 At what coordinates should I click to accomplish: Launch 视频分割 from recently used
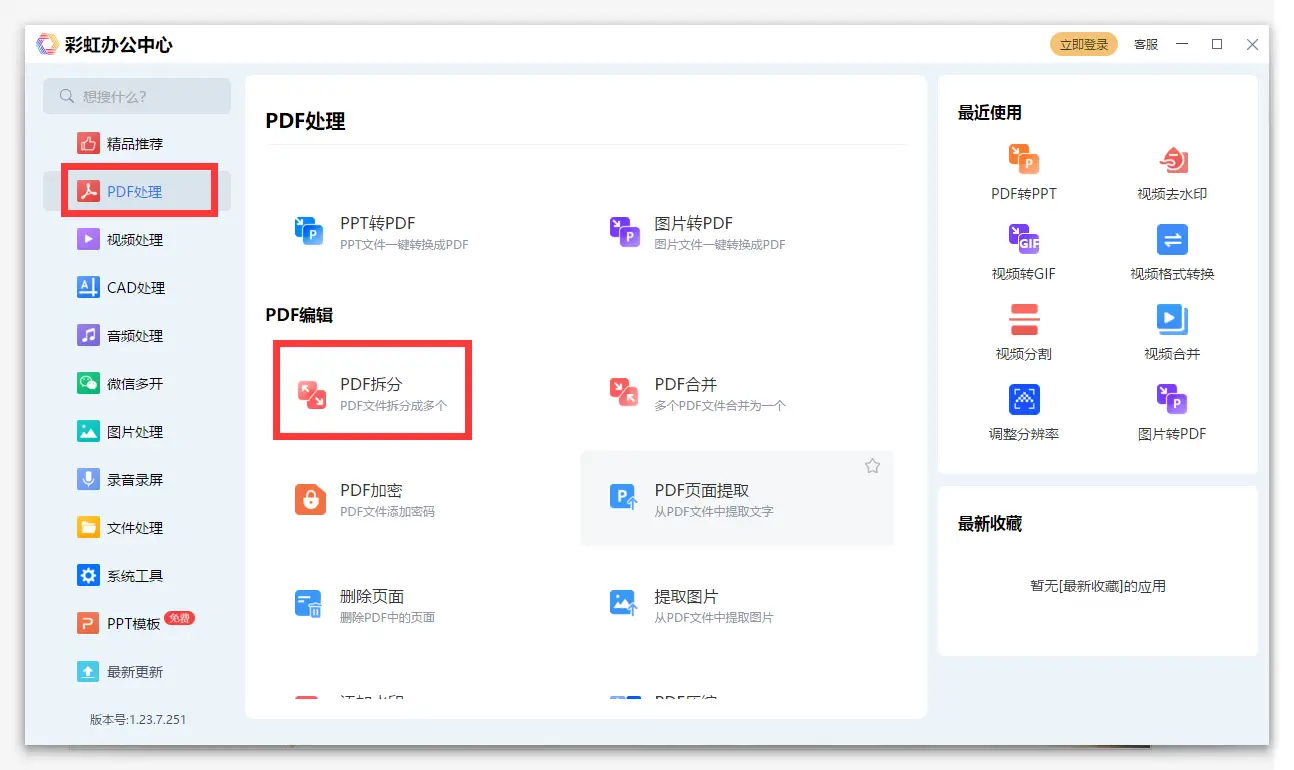pos(1024,320)
